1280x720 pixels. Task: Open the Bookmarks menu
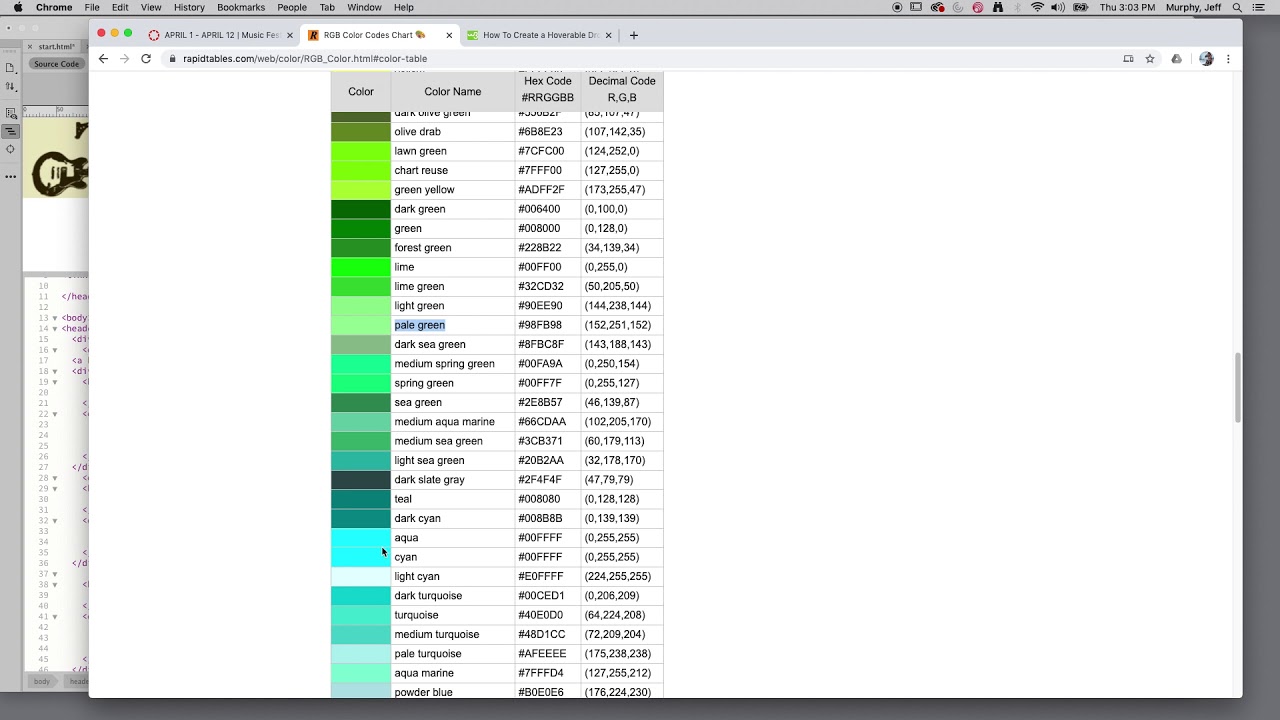pyautogui.click(x=241, y=7)
